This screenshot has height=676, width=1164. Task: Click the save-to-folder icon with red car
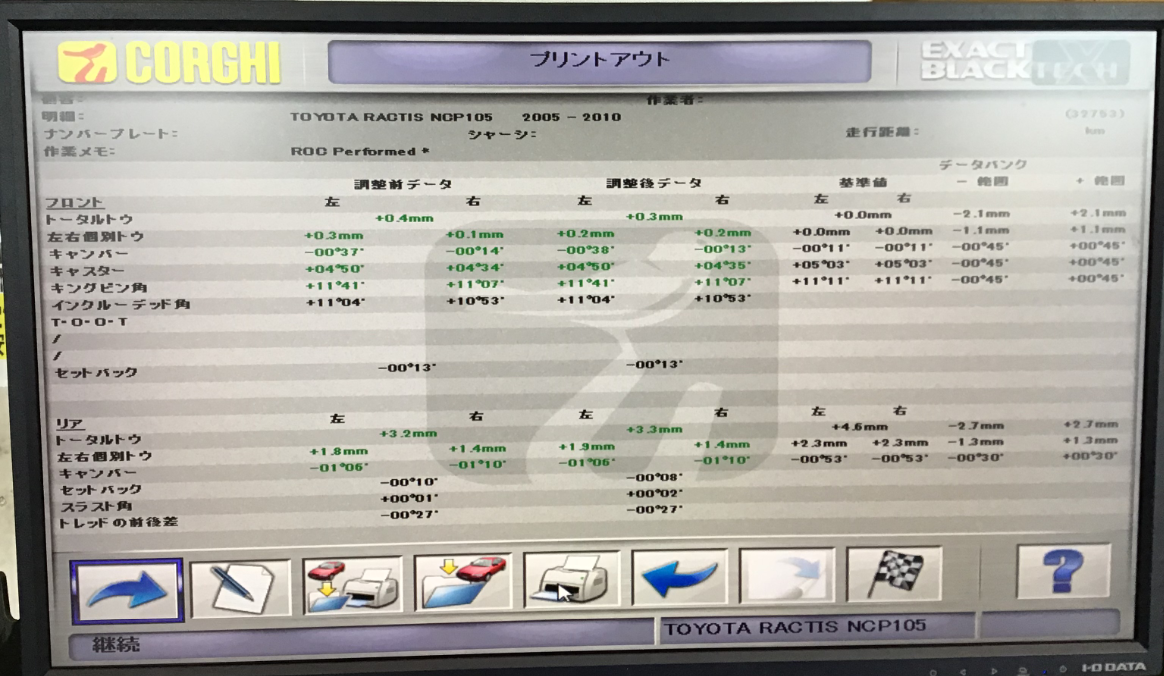462,582
